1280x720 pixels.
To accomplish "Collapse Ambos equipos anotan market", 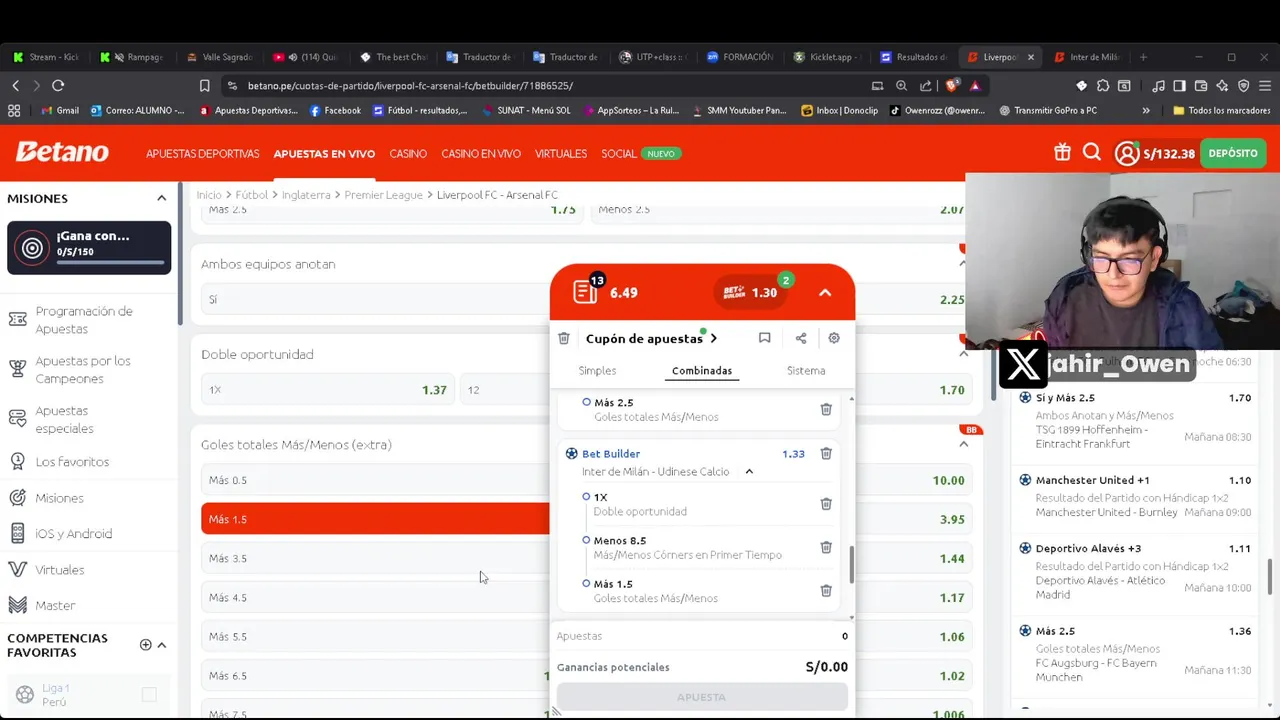I will click(964, 264).
